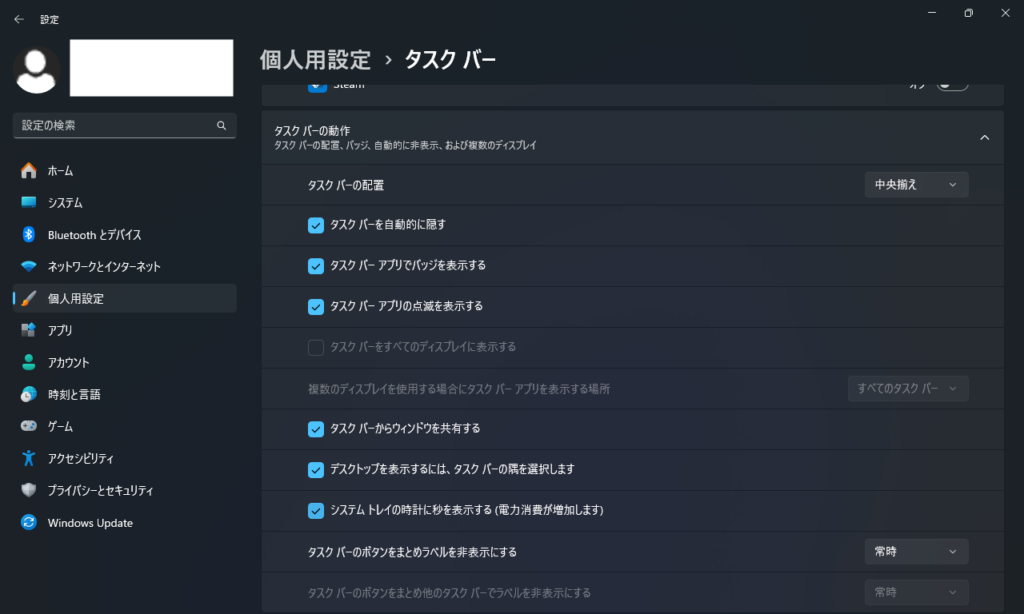This screenshot has height=614, width=1024.
Task: Open プライバシーとセキュリティ settings
Action: coord(125,490)
